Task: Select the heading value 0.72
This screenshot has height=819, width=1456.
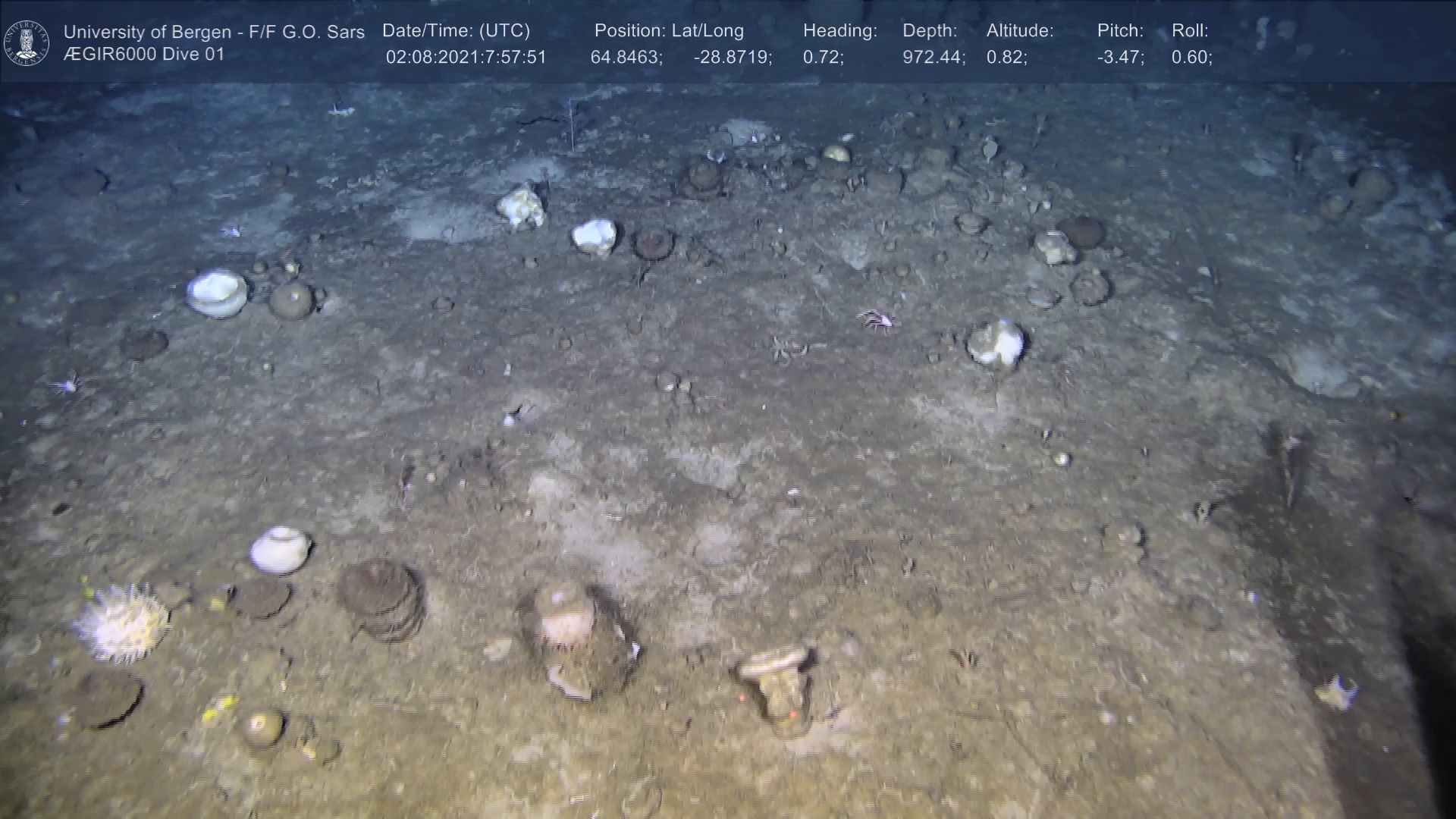Action: tap(823, 58)
